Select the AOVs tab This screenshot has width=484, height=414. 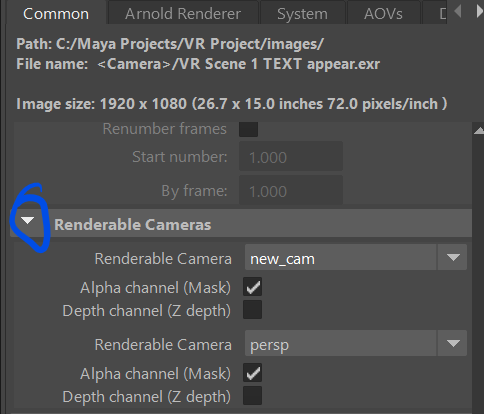point(383,13)
